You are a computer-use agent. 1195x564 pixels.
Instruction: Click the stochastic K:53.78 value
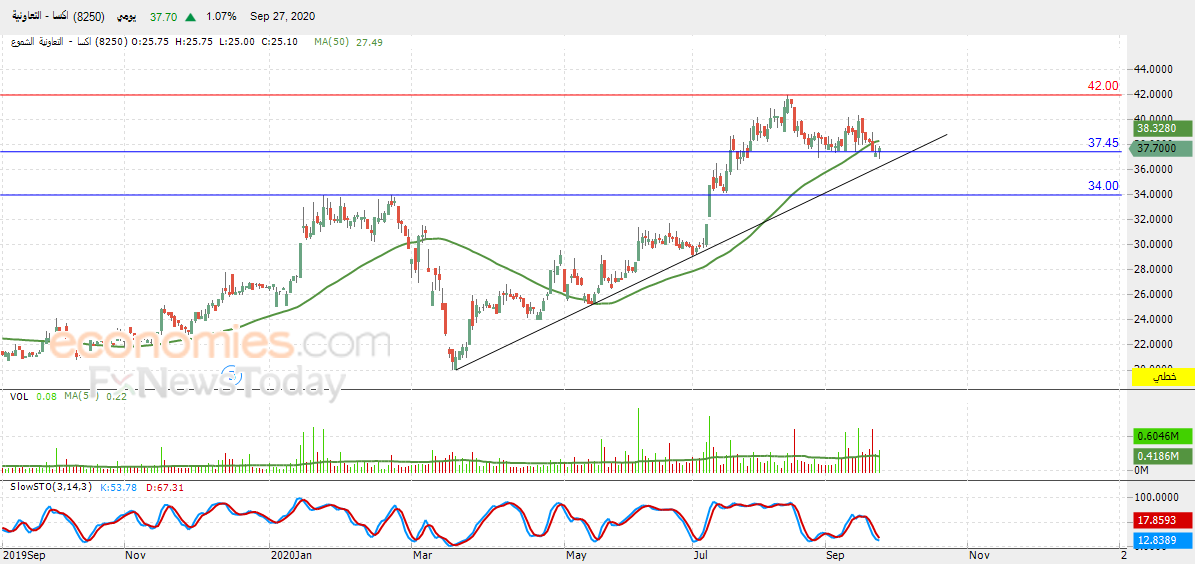click(118, 487)
